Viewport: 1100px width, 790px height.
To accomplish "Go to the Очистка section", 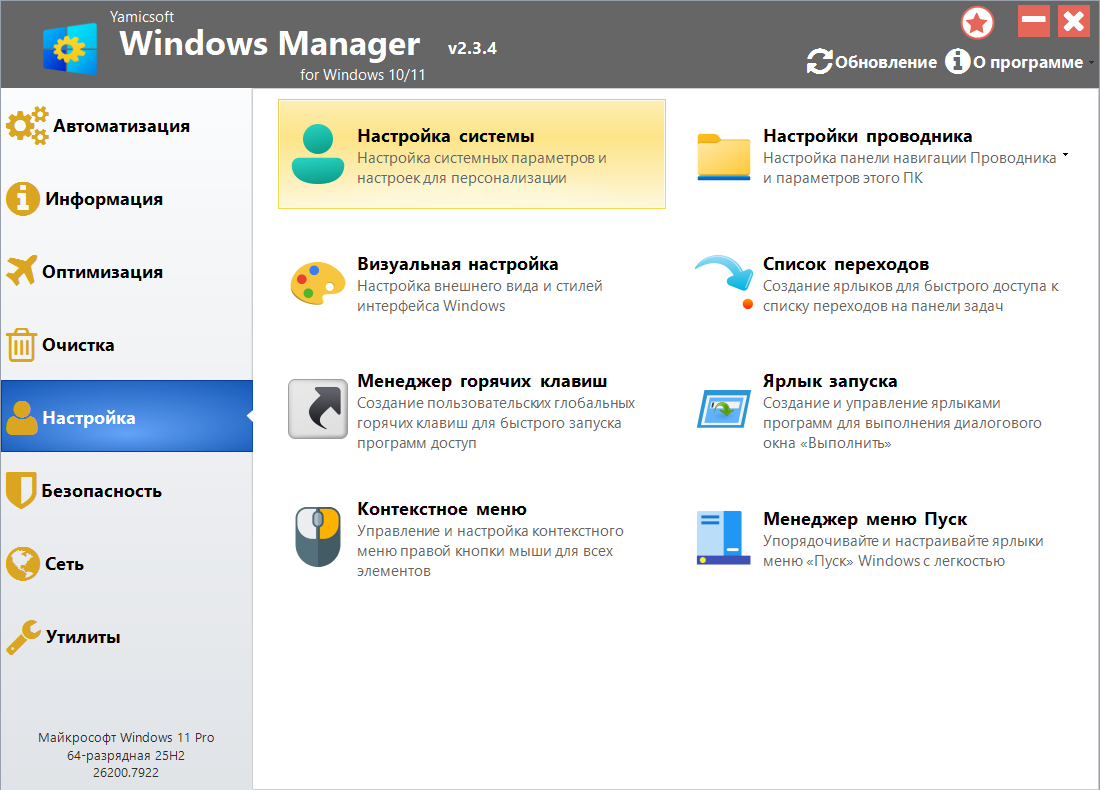I will coord(78,345).
